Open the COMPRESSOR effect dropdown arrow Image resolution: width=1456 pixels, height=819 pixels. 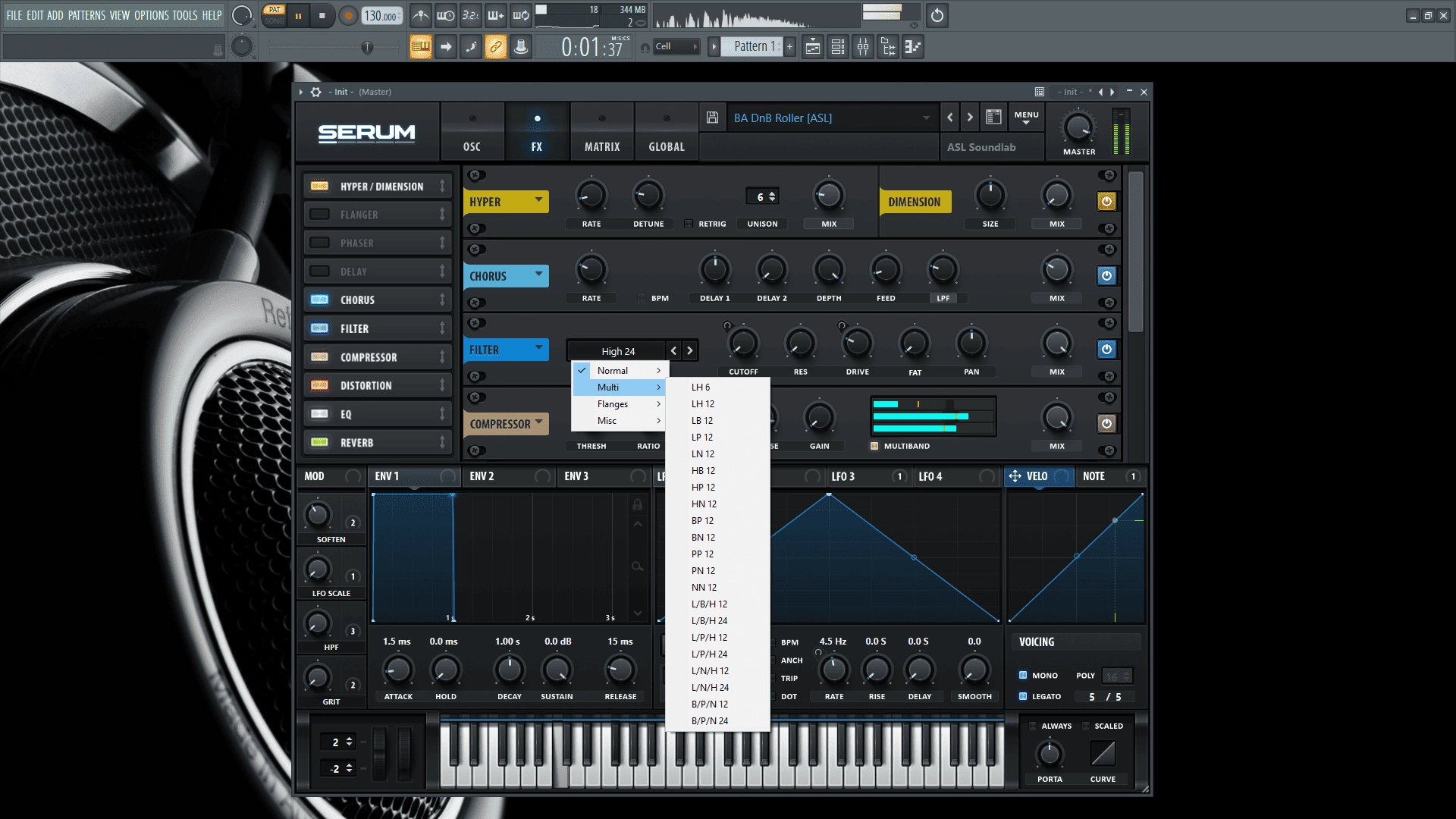(538, 422)
